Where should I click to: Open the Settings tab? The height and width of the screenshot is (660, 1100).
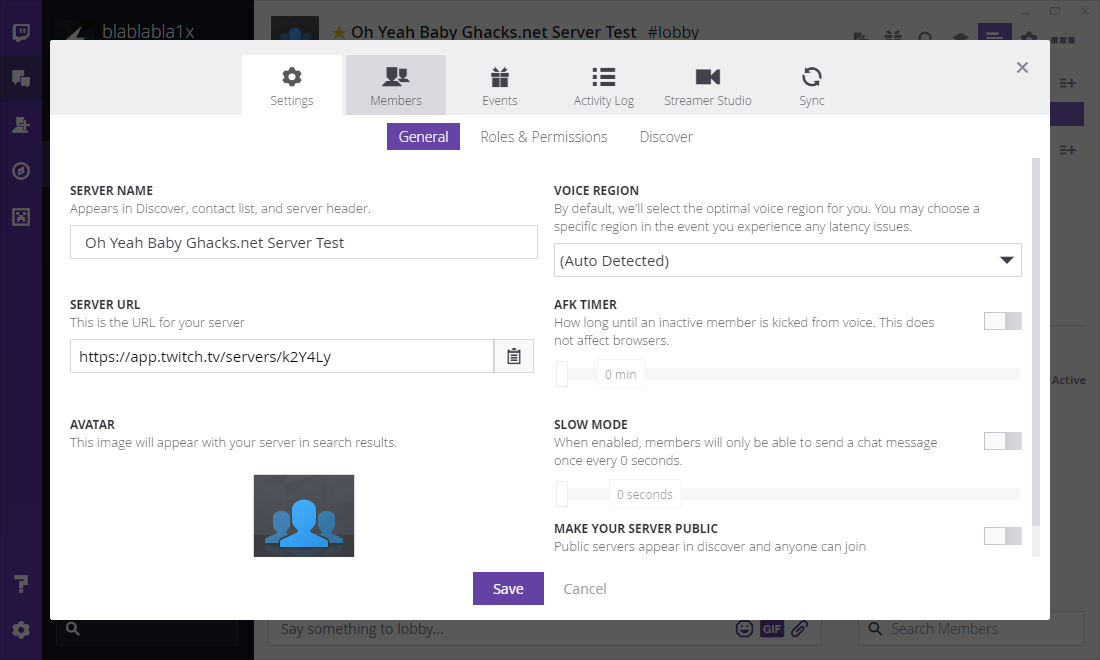click(292, 86)
